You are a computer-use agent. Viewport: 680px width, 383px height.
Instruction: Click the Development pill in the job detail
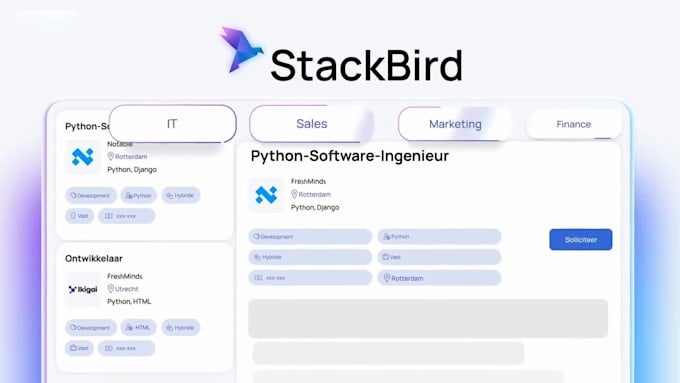click(x=310, y=236)
